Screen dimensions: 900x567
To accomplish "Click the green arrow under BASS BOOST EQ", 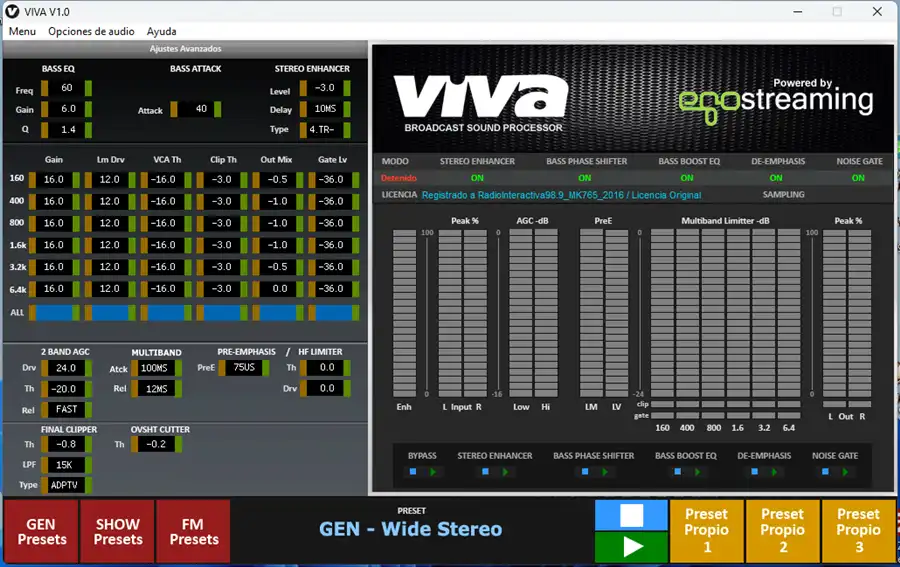I will pos(697,472).
